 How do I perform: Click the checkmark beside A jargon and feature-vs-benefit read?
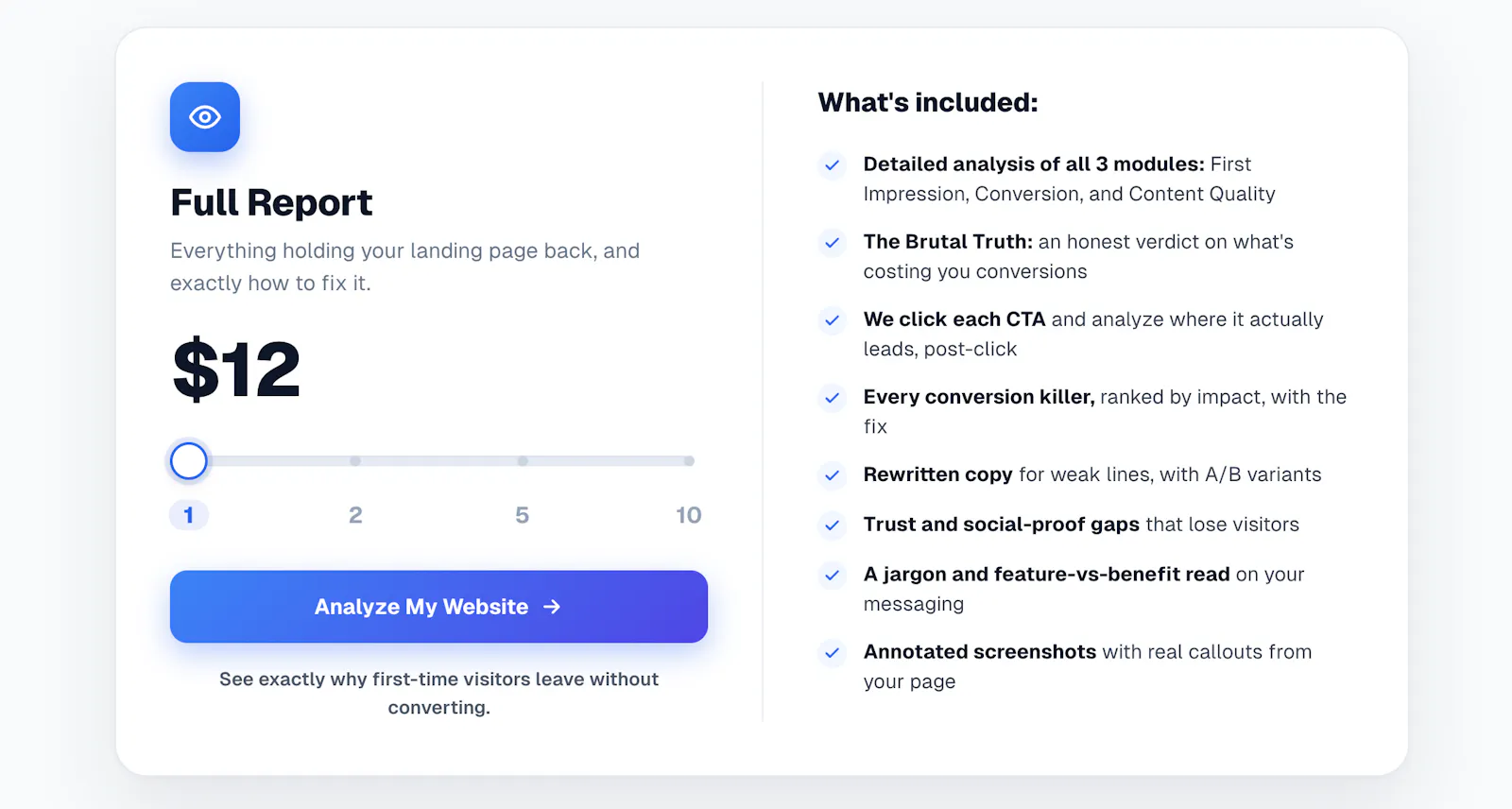832,575
